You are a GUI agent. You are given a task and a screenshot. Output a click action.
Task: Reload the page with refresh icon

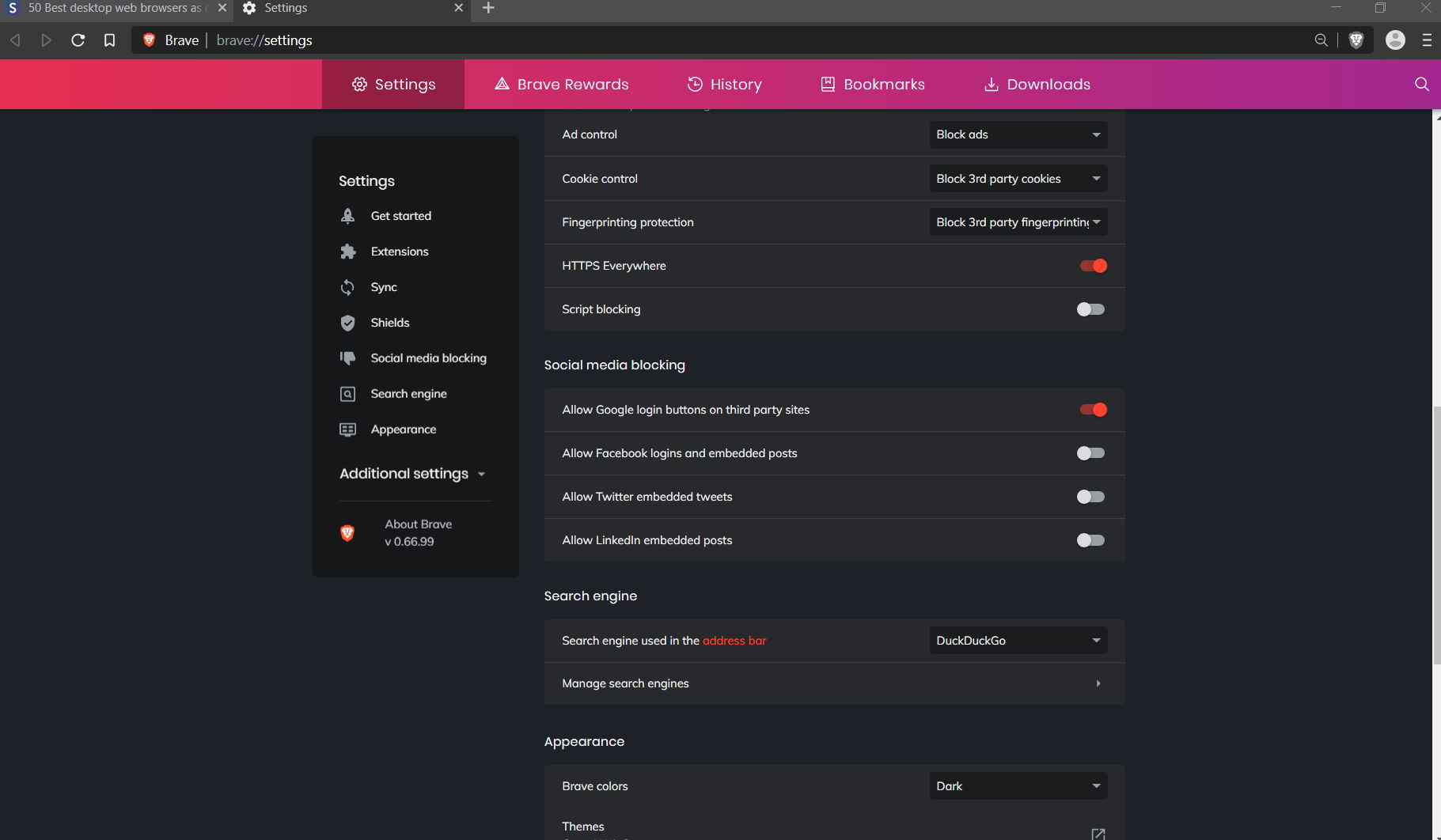tap(78, 40)
